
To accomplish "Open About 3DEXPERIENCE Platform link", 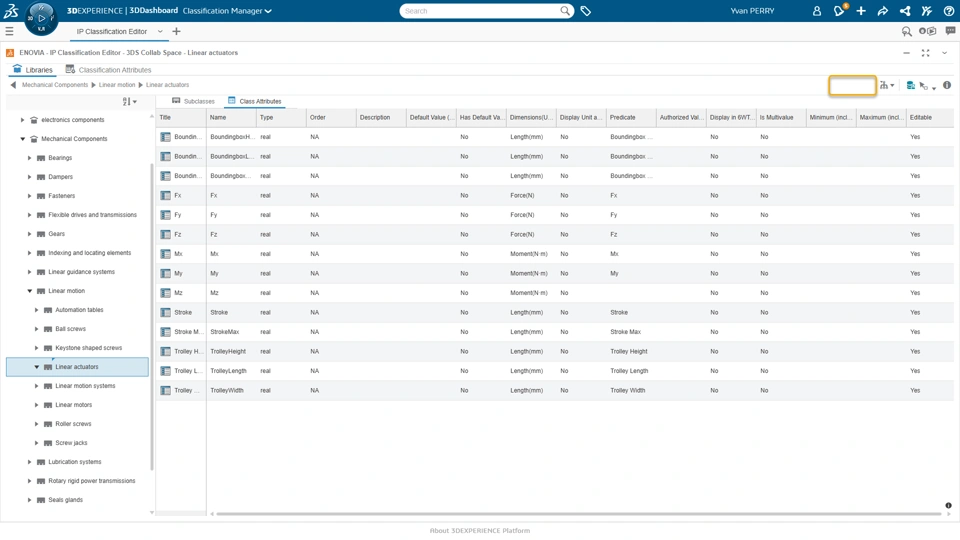I will (x=480, y=531).
